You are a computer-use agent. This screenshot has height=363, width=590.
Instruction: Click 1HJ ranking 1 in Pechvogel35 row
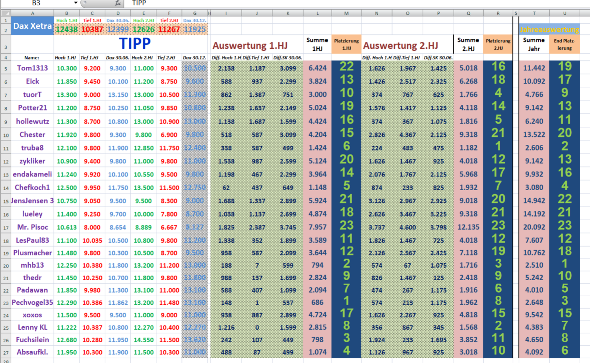(346, 301)
